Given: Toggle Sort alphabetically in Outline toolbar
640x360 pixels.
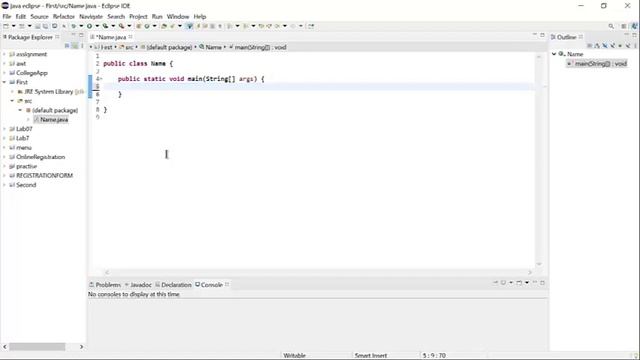Looking at the screenshot, I should 597,46.
